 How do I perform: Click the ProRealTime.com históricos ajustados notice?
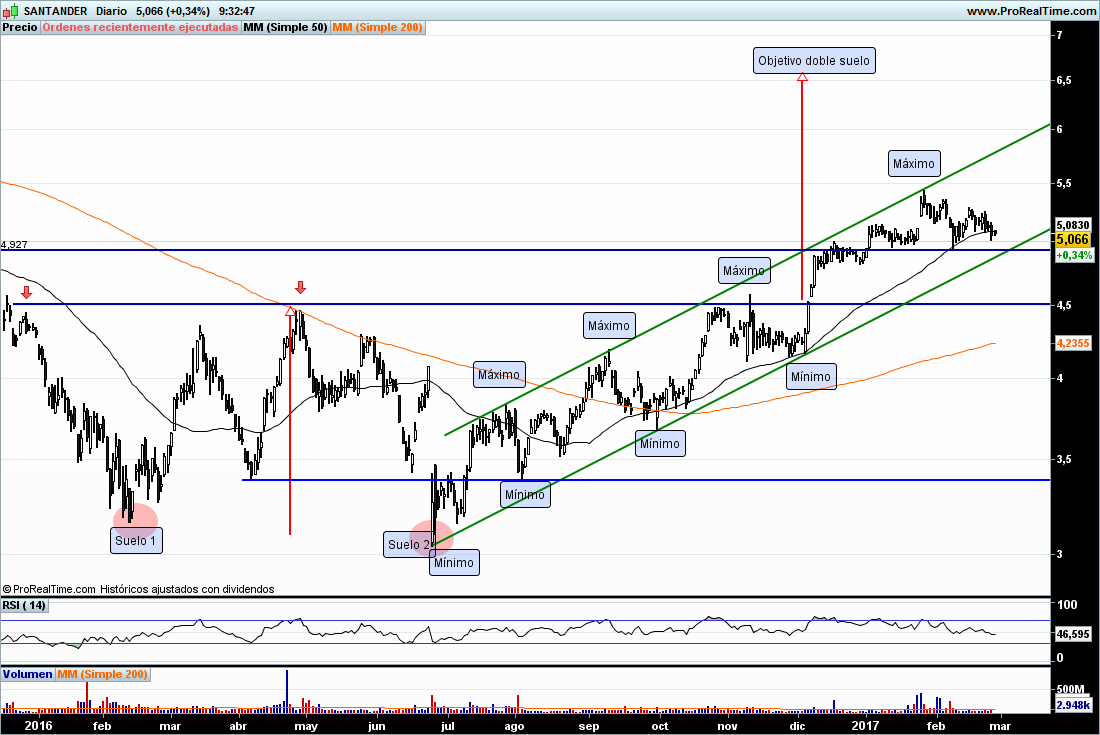point(138,589)
